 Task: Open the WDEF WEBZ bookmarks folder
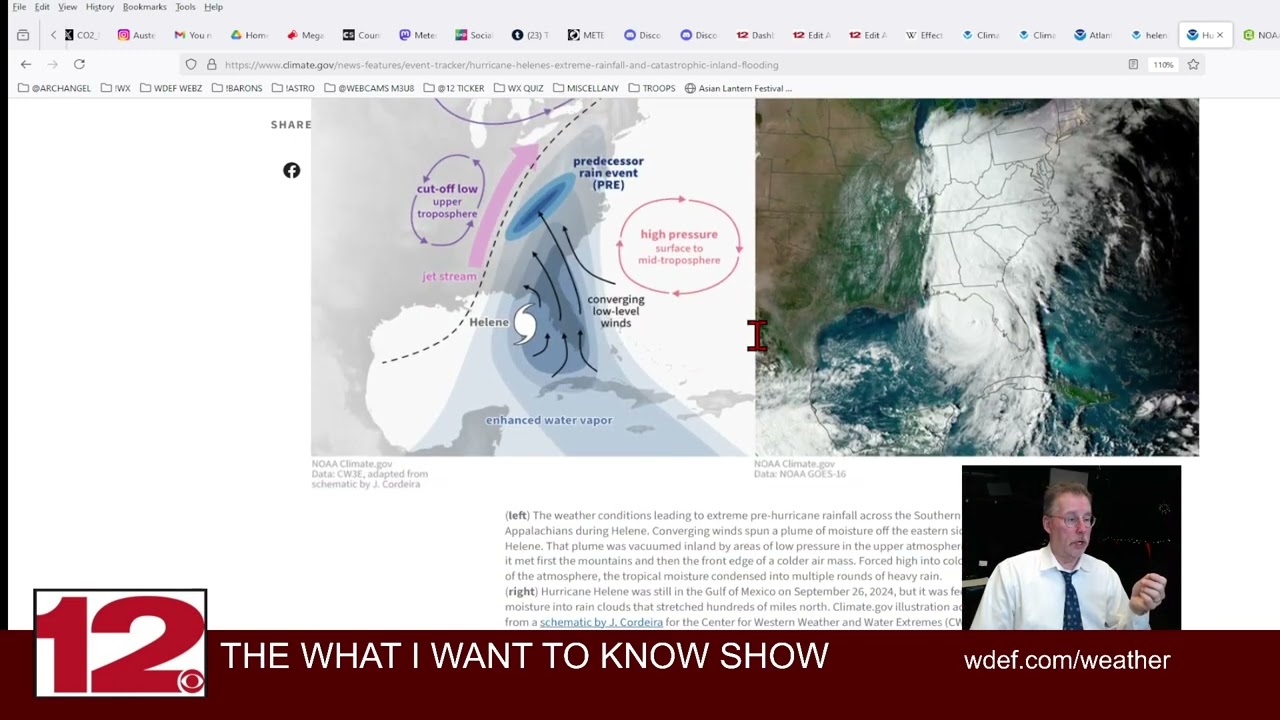tap(171, 88)
